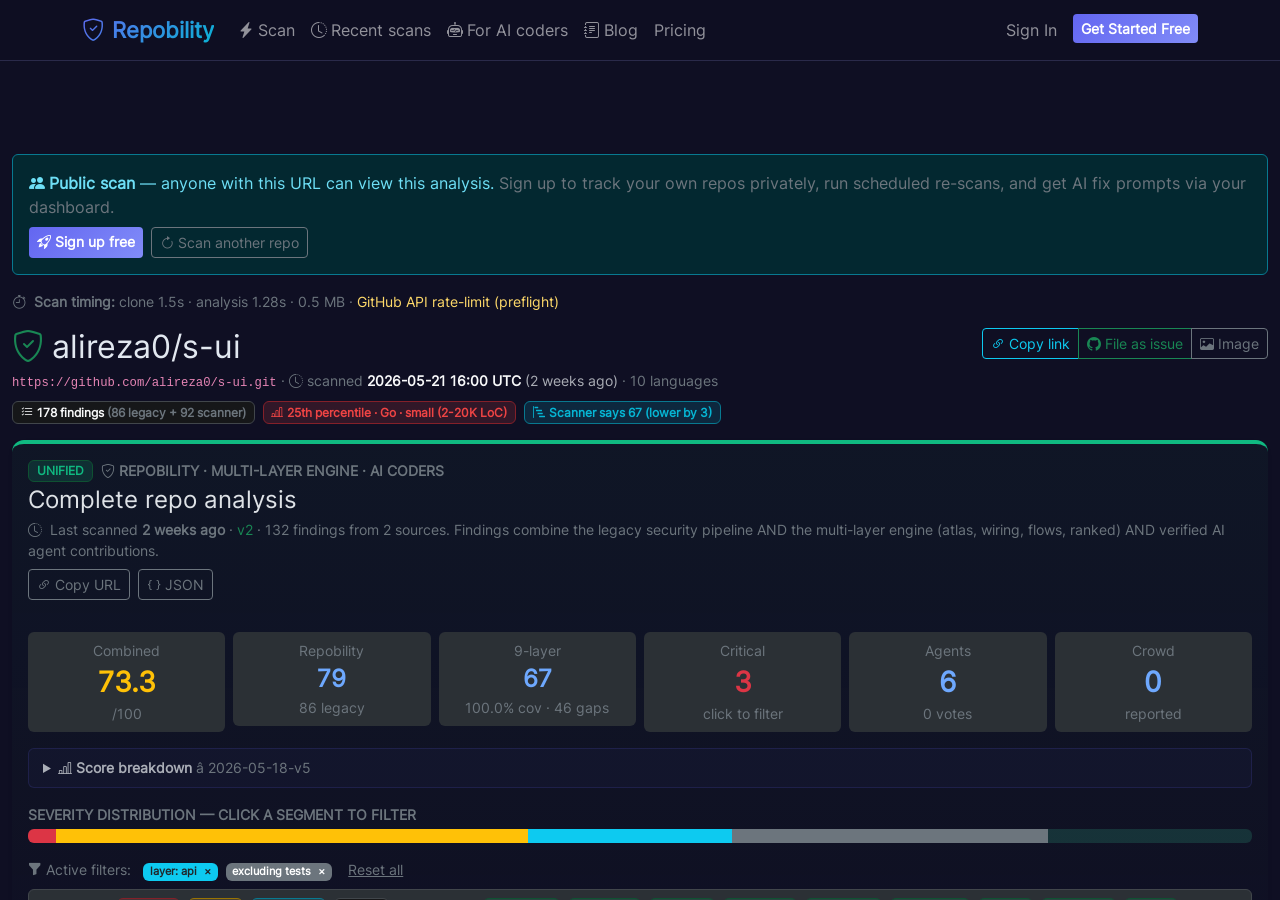
Task: Click Scan another repo button
Action: [229, 242]
